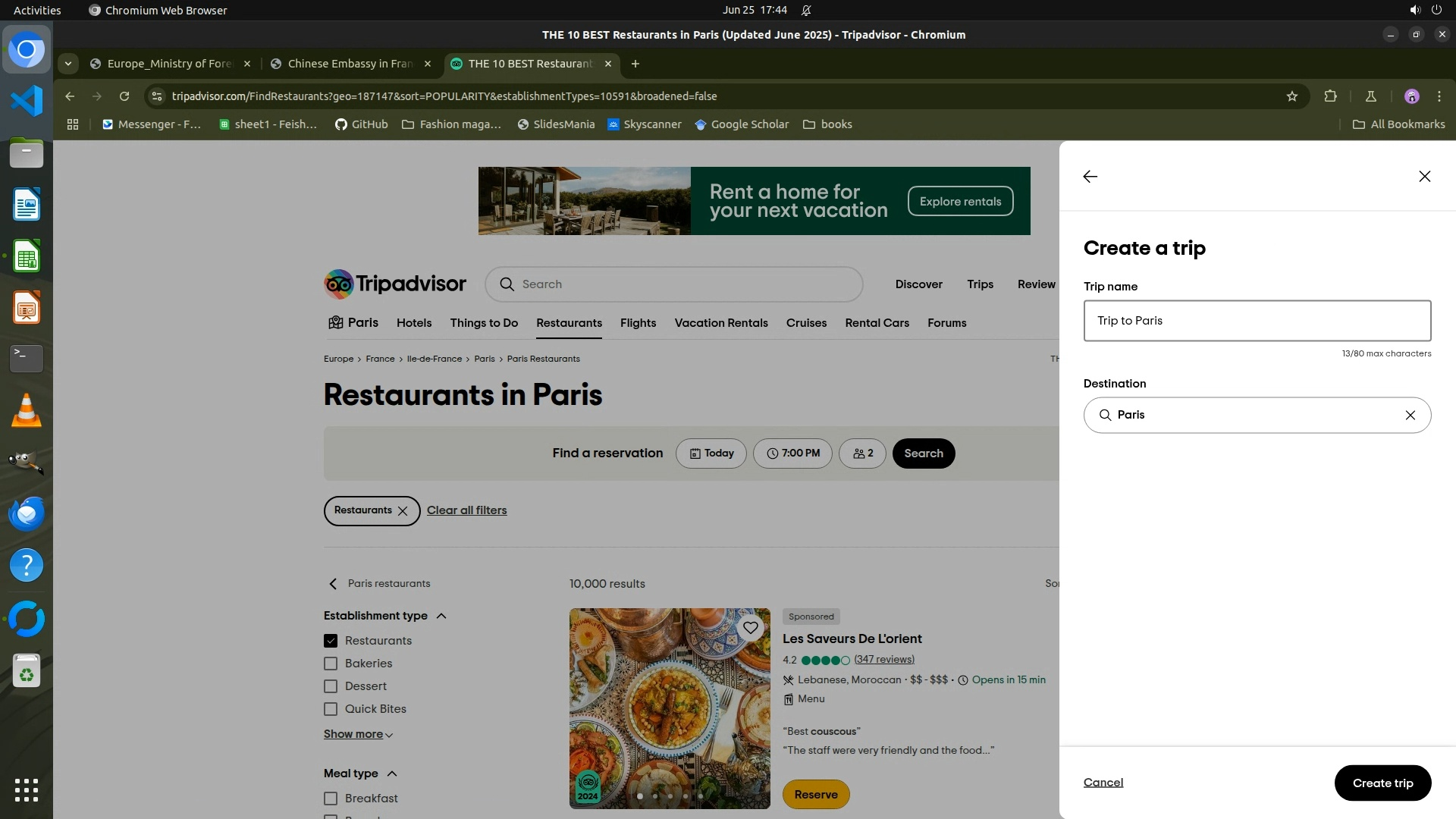Save the Les Saveurs De L'orient heart icon

(x=750, y=628)
